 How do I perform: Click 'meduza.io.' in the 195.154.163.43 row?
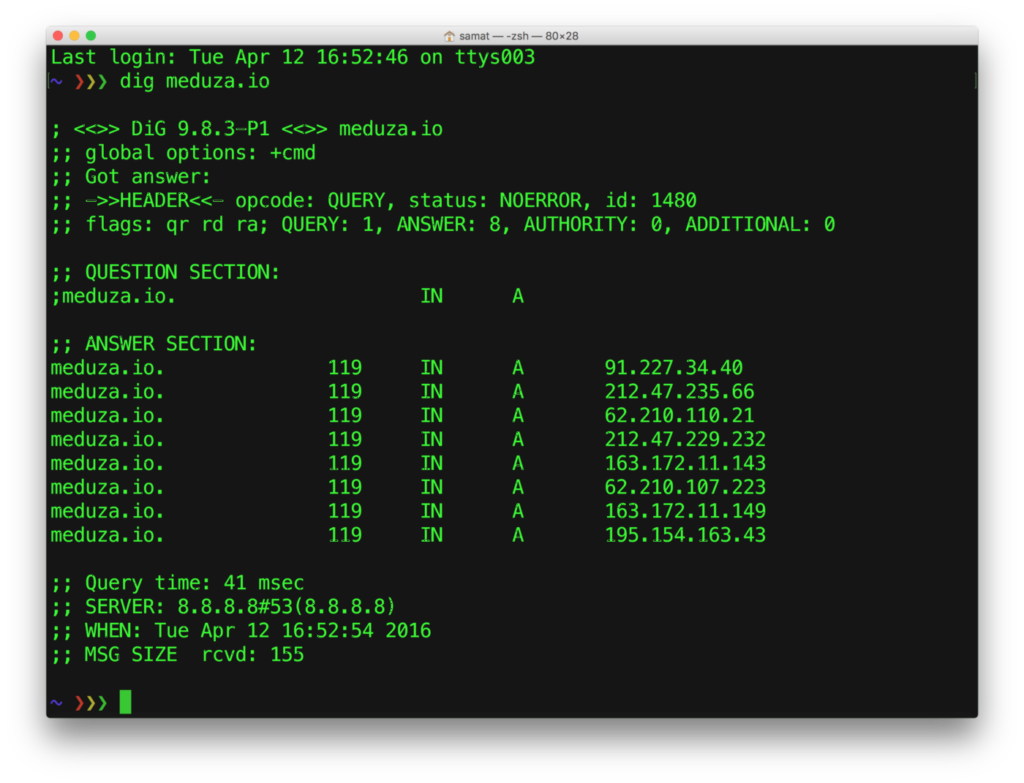pos(108,535)
